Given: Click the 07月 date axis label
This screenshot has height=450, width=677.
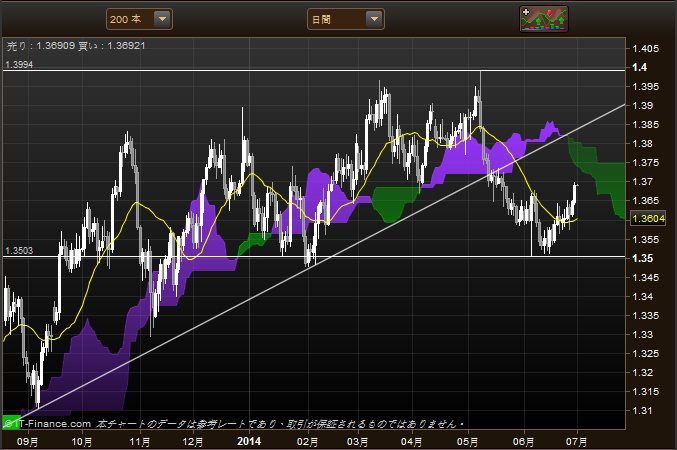Looking at the screenshot, I should pos(576,442).
